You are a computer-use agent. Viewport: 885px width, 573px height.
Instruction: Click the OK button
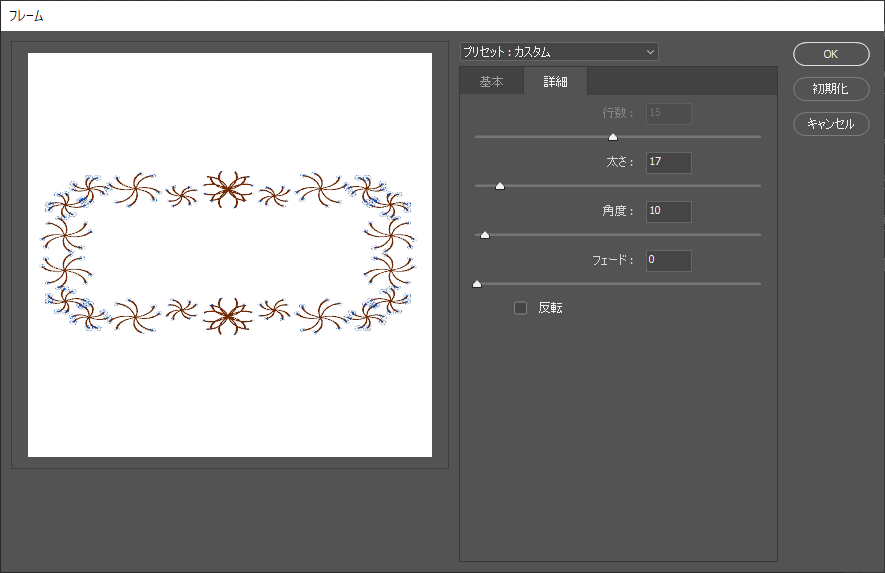tap(831, 54)
